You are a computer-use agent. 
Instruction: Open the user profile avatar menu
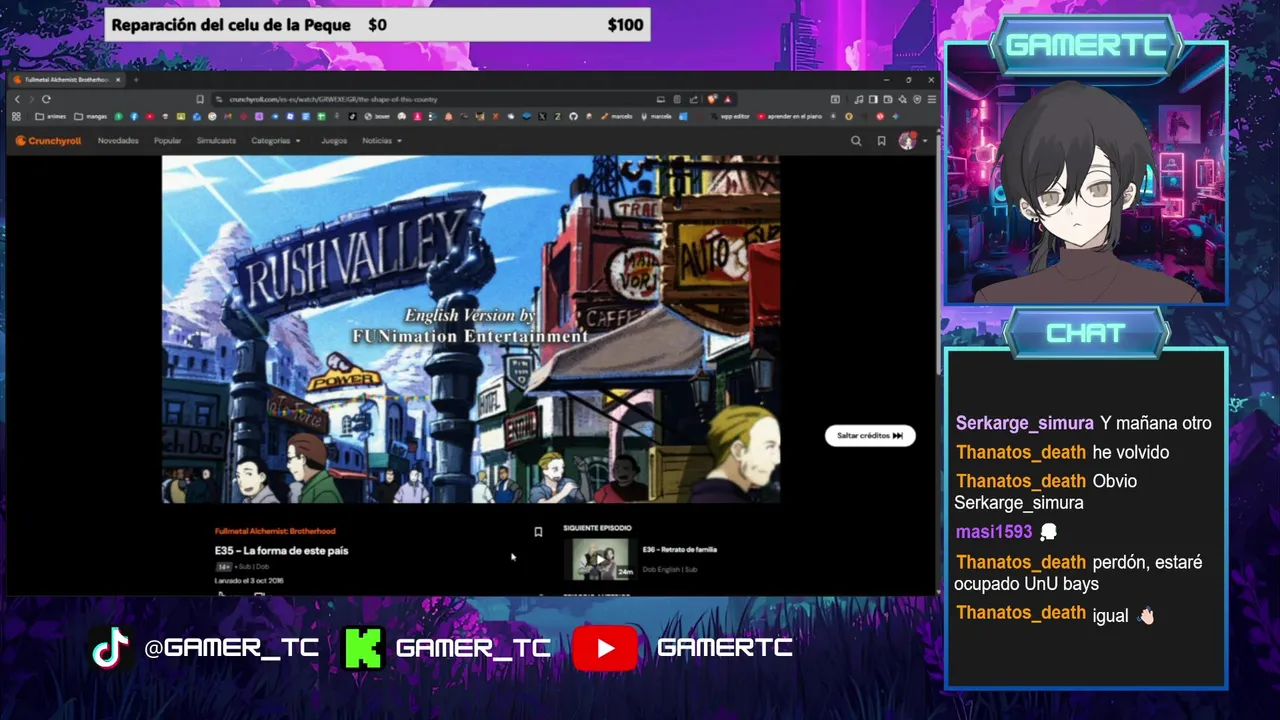pos(907,141)
